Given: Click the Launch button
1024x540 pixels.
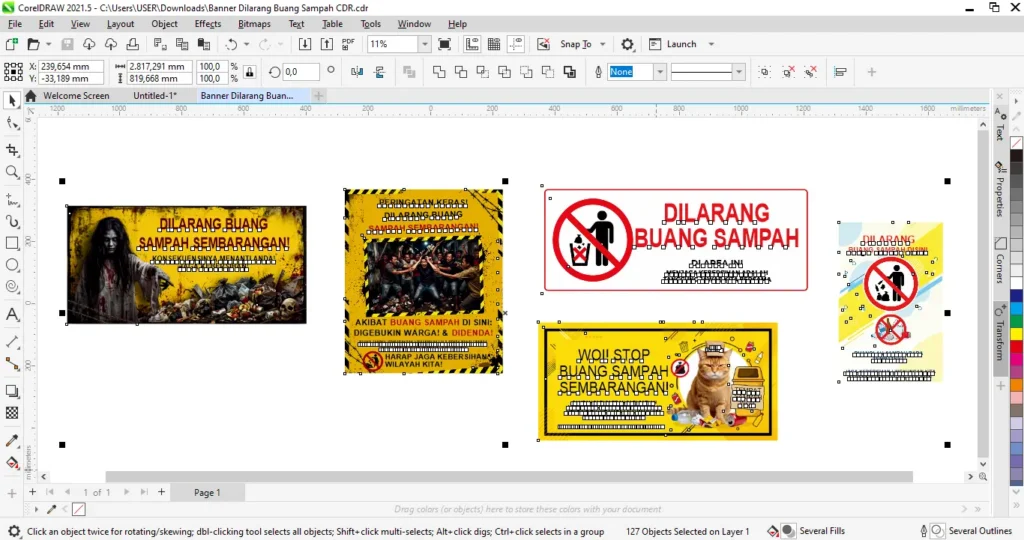Looking at the screenshot, I should [673, 44].
